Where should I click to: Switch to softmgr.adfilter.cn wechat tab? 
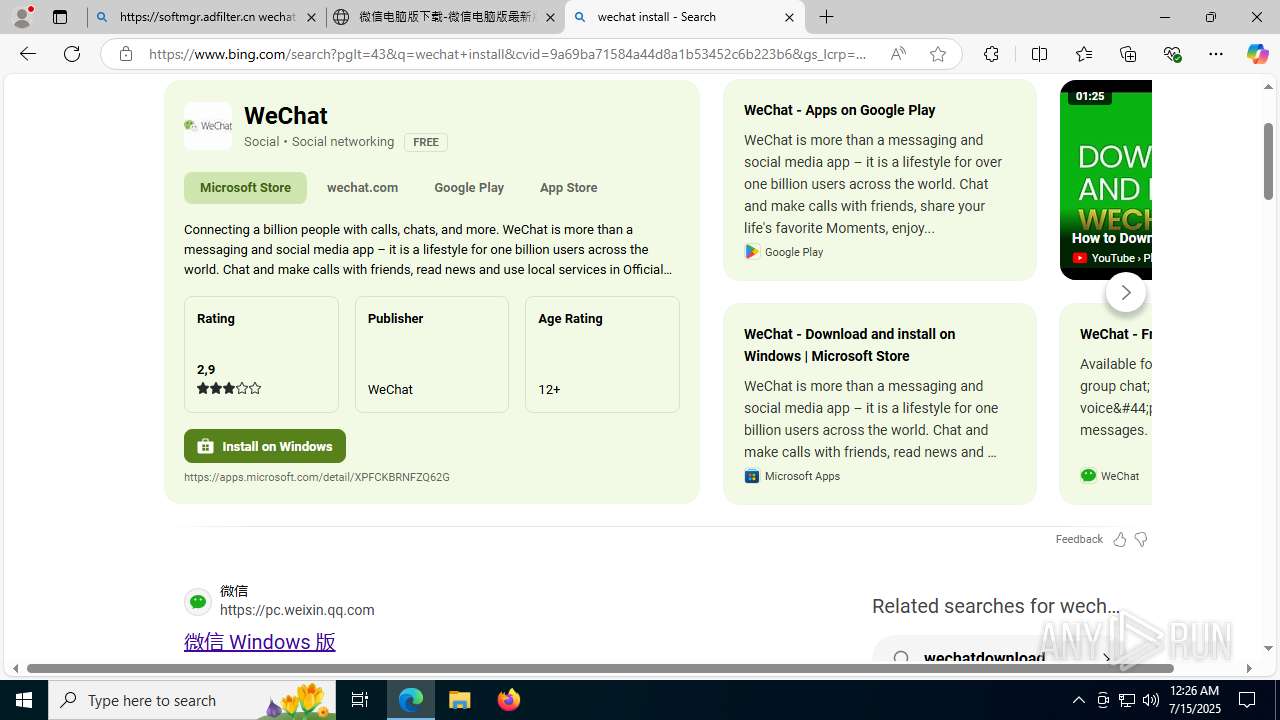click(205, 17)
